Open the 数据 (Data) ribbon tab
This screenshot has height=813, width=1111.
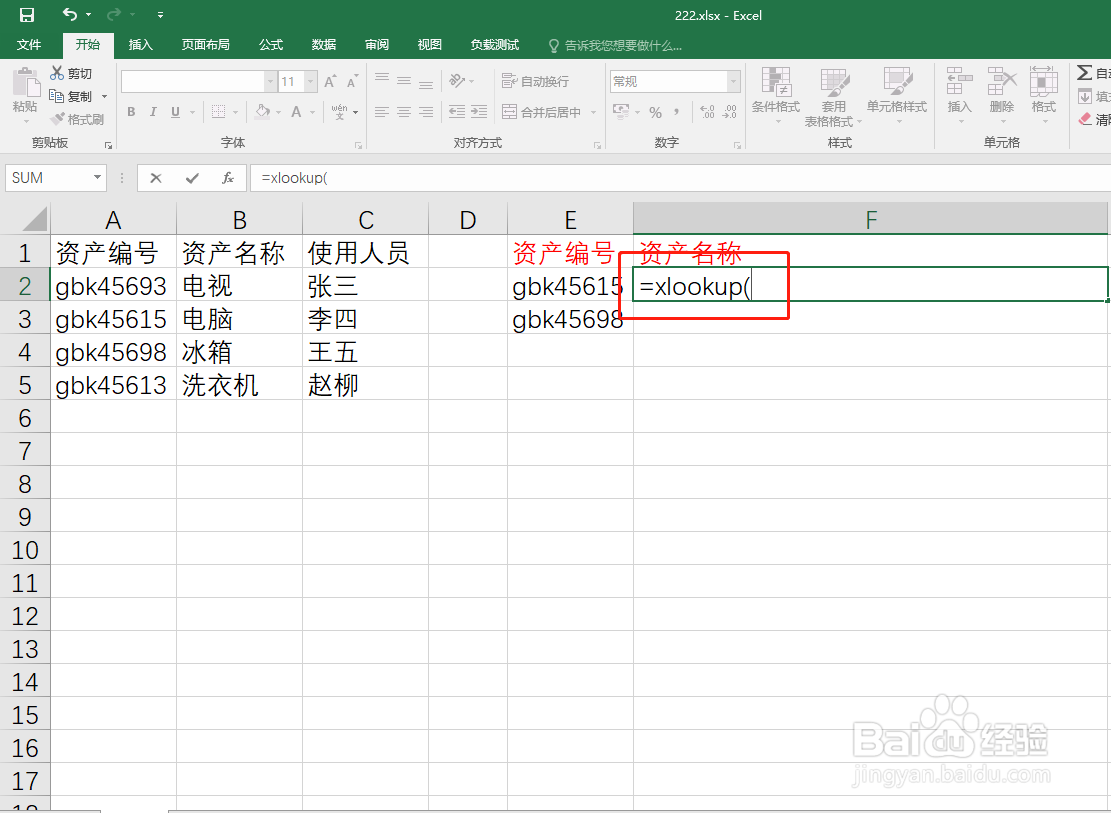point(322,44)
